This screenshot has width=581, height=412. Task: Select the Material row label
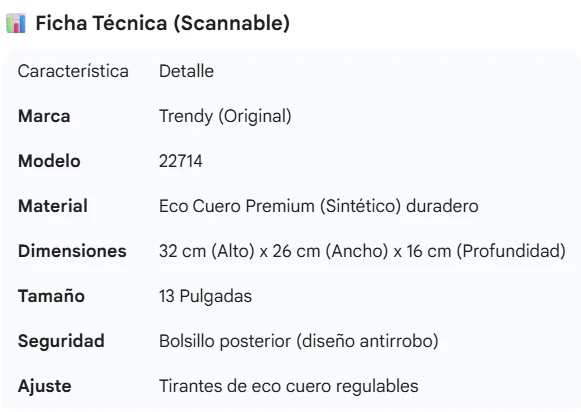53,206
